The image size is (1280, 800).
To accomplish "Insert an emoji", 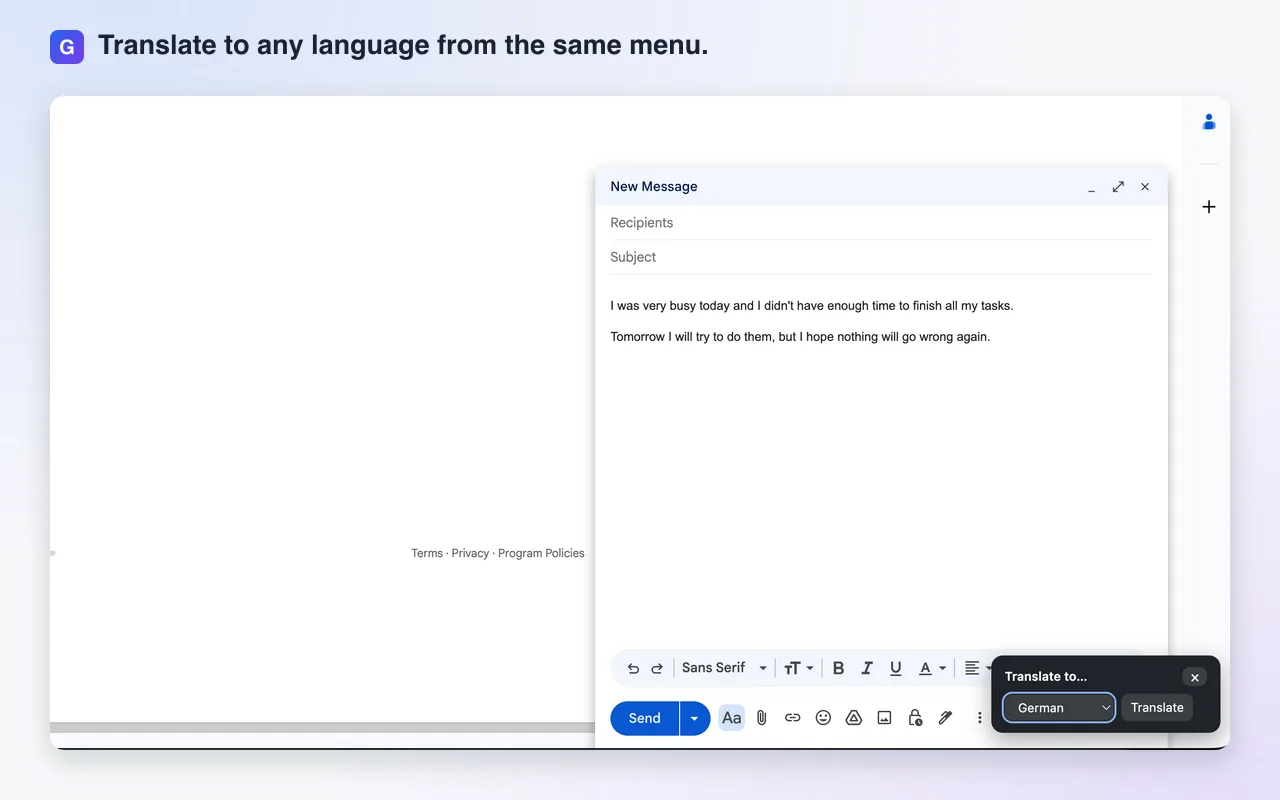I will (x=823, y=718).
